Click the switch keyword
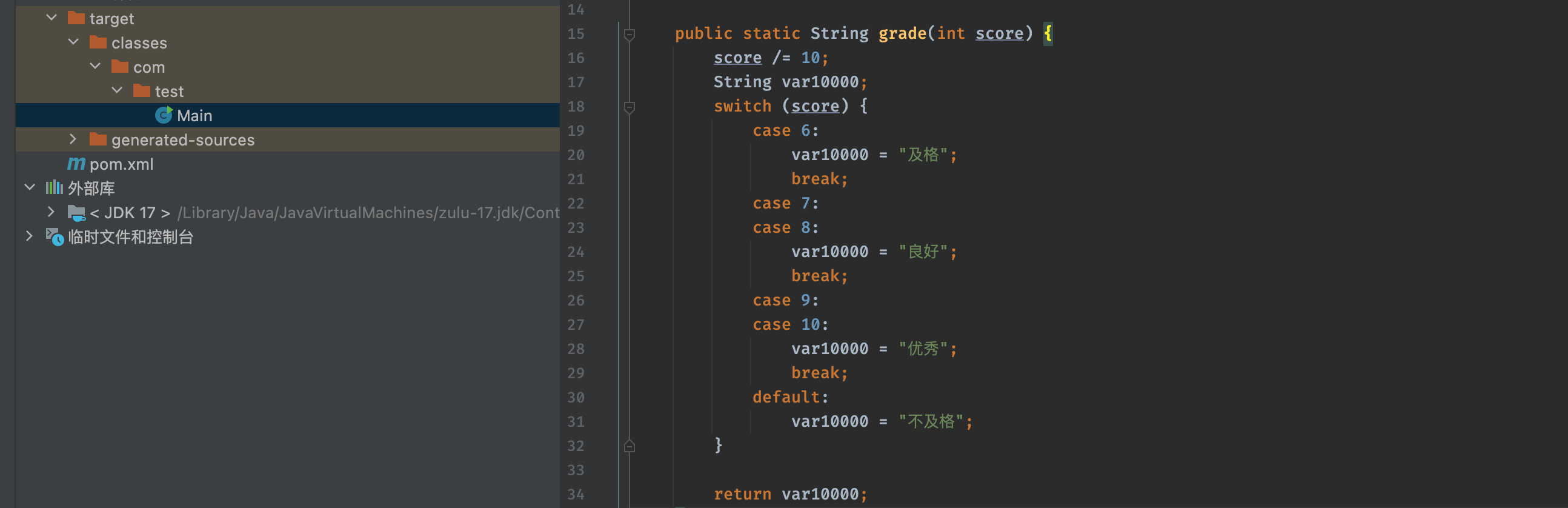The width and height of the screenshot is (1568, 508). coord(742,106)
